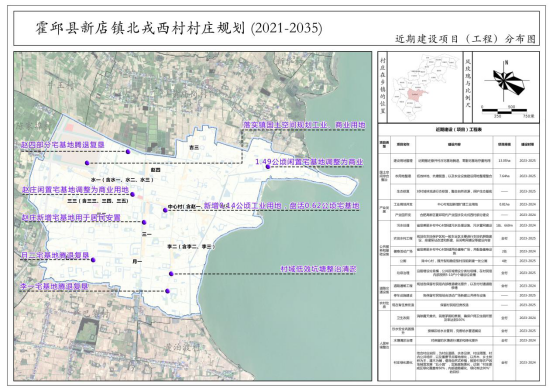Screen dimensions: 554x392
Task: Select pink highlighted village in location inset
Action: pyautogui.click(x=416, y=95)
